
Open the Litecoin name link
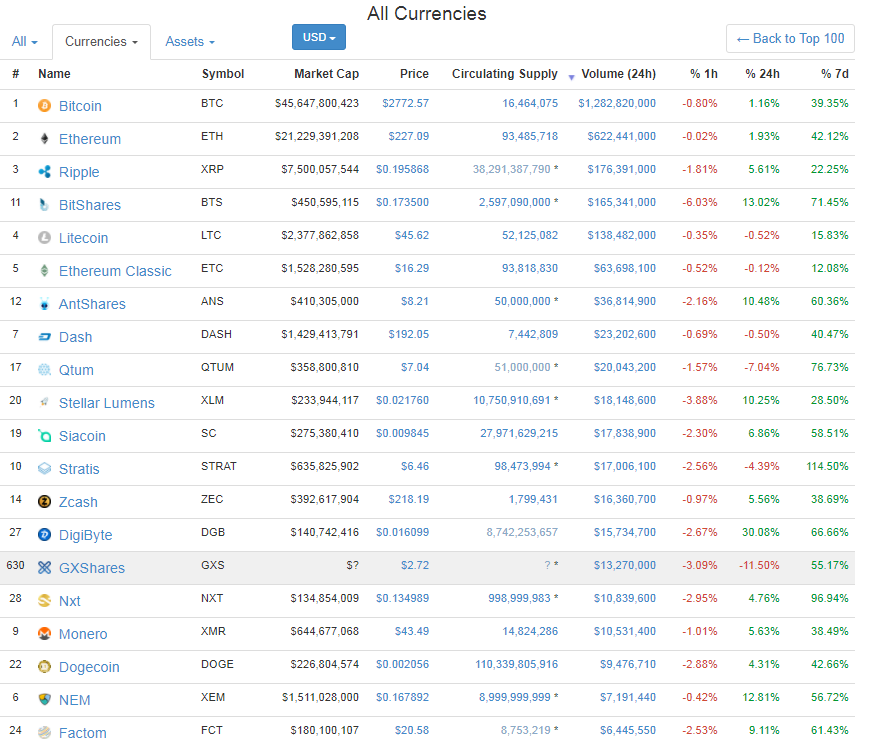point(83,238)
